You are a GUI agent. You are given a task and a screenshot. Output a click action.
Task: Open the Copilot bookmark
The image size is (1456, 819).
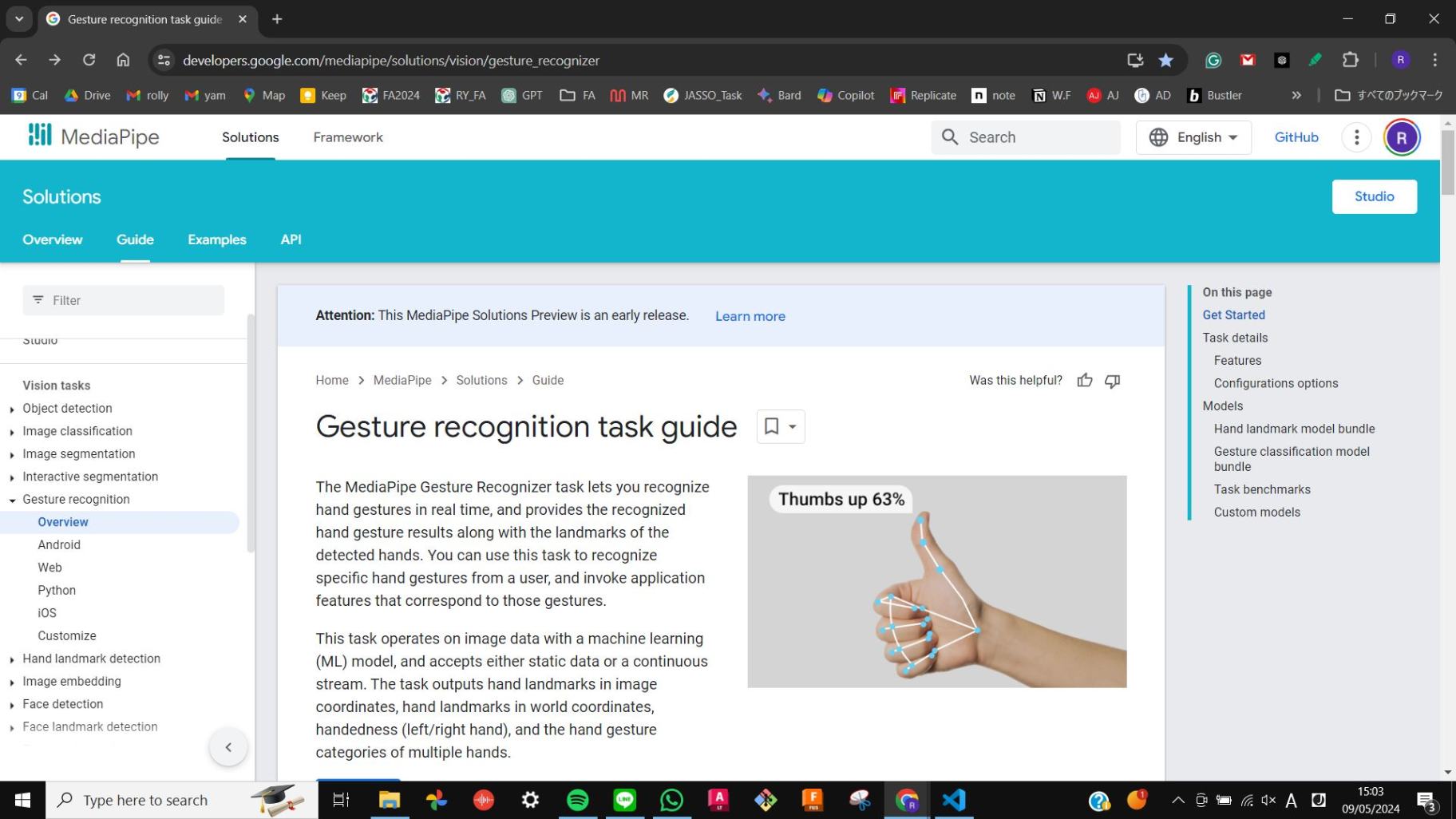(846, 95)
